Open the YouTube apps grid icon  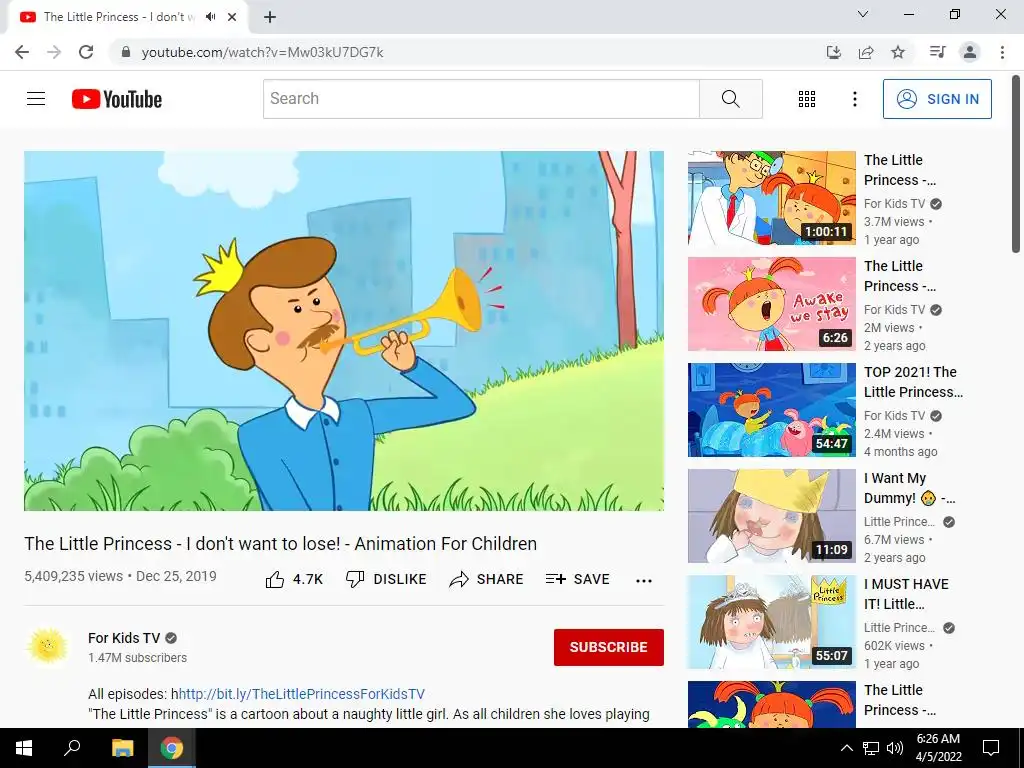click(x=807, y=99)
